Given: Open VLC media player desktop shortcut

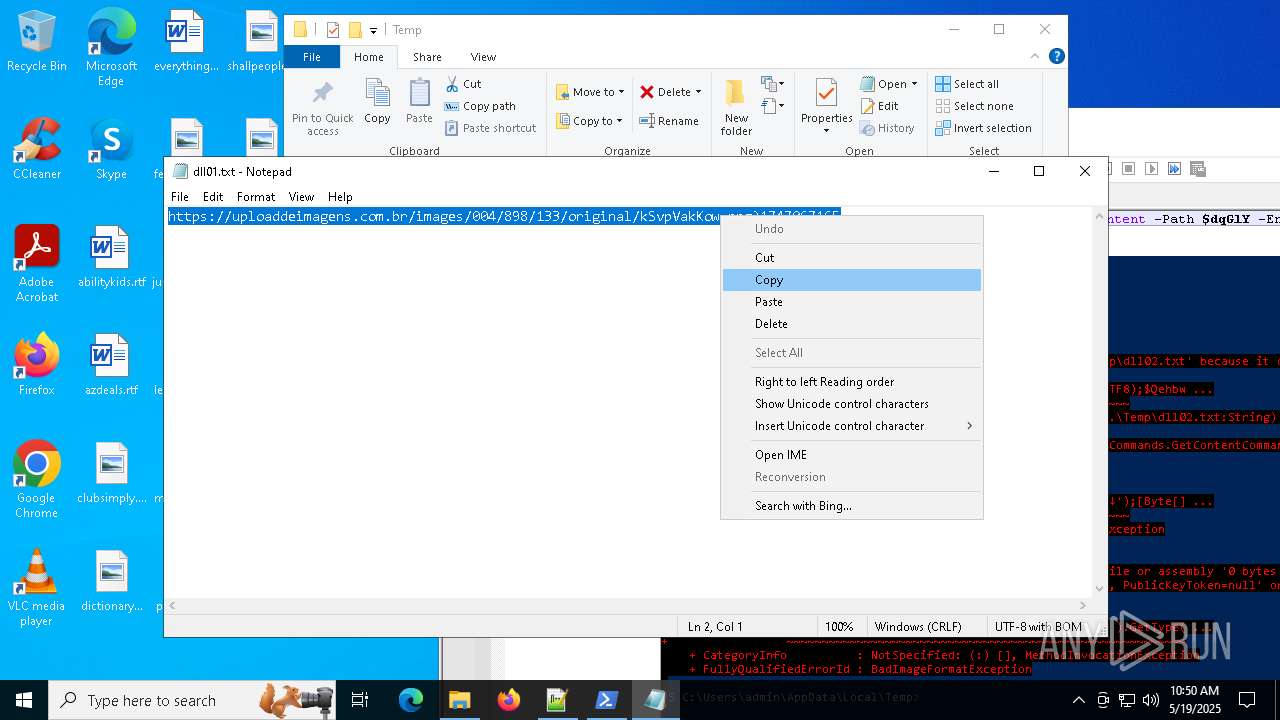Looking at the screenshot, I should (x=37, y=588).
